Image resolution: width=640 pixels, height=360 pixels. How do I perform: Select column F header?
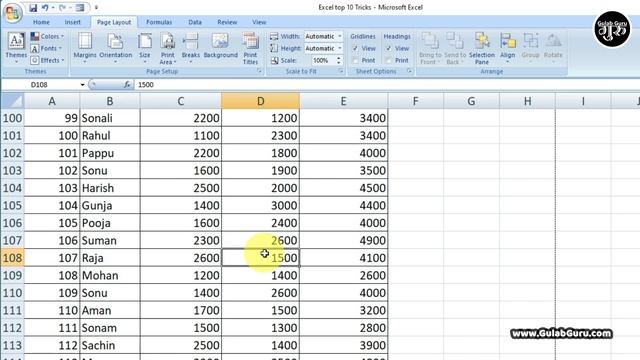[x=415, y=101]
